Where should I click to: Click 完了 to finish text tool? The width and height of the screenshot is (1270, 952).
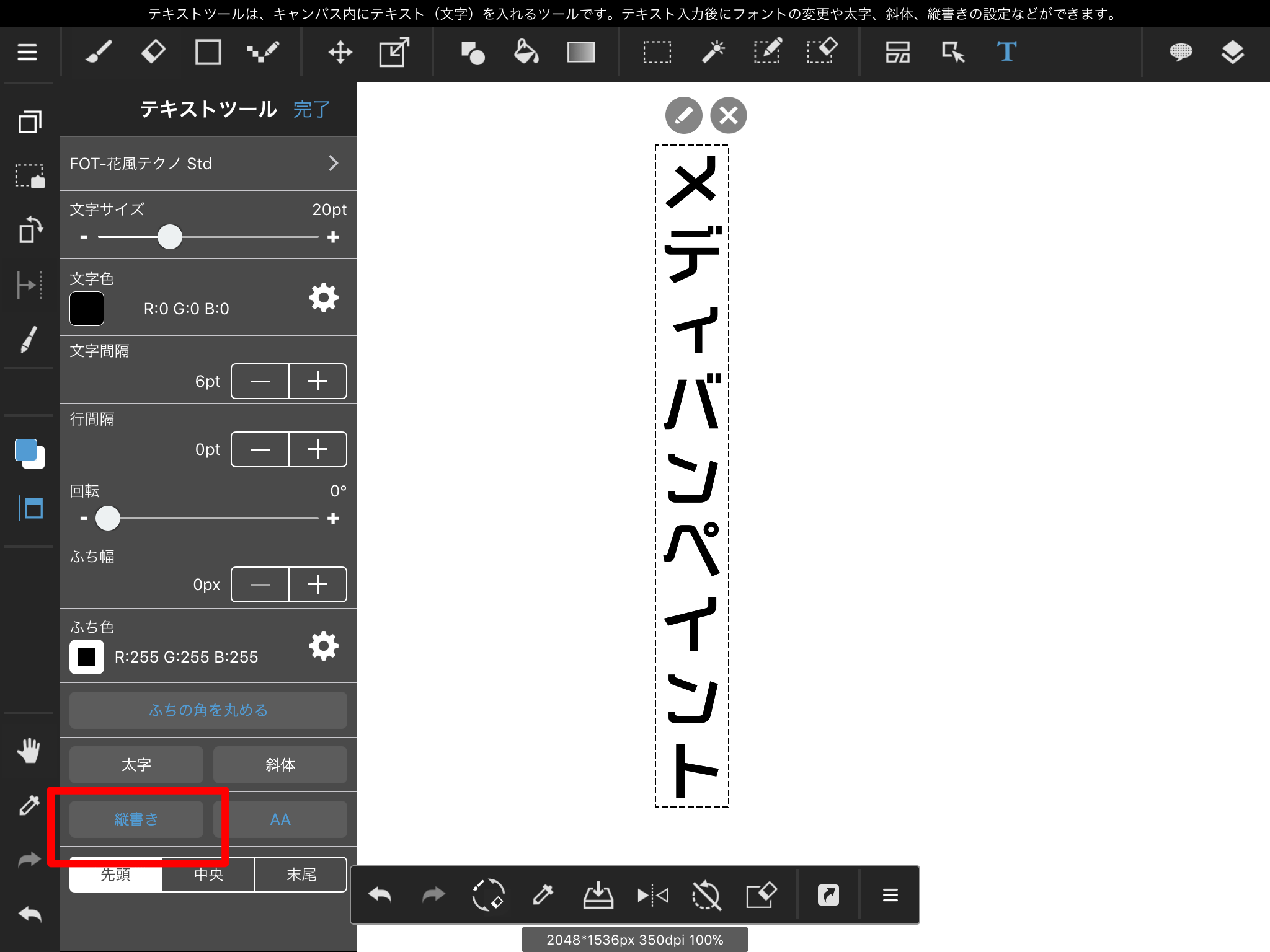click(312, 110)
